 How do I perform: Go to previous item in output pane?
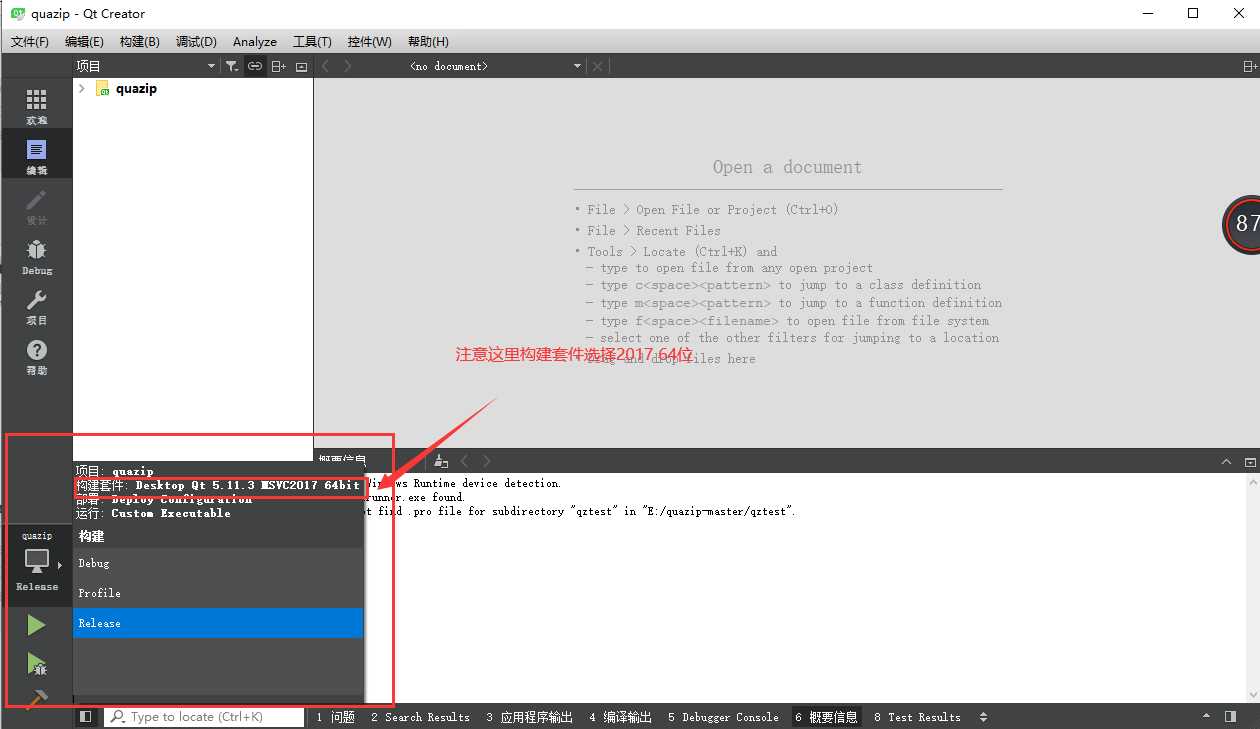tap(465, 461)
